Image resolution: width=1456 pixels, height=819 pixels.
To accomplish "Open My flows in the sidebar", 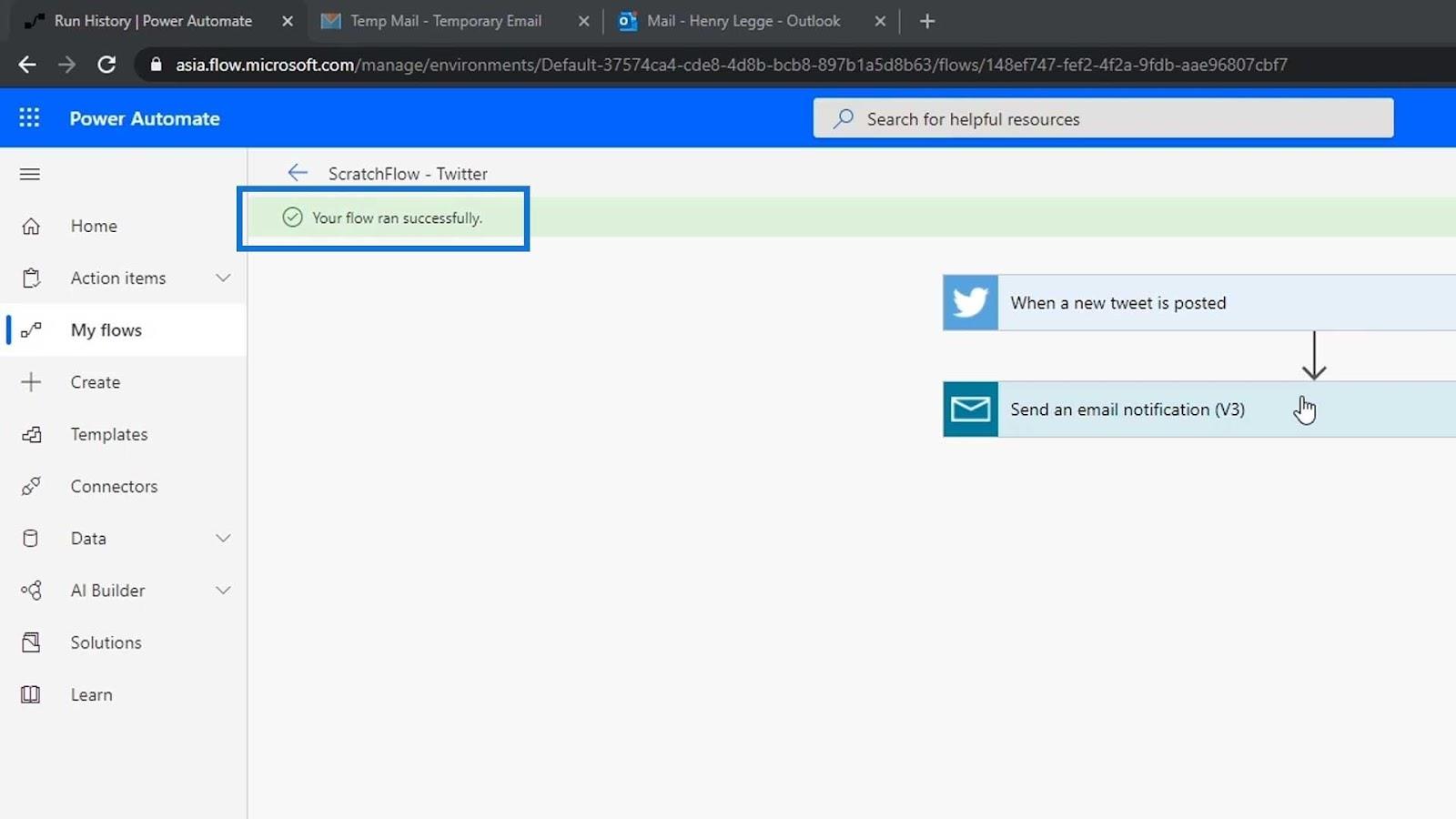I will (x=106, y=330).
